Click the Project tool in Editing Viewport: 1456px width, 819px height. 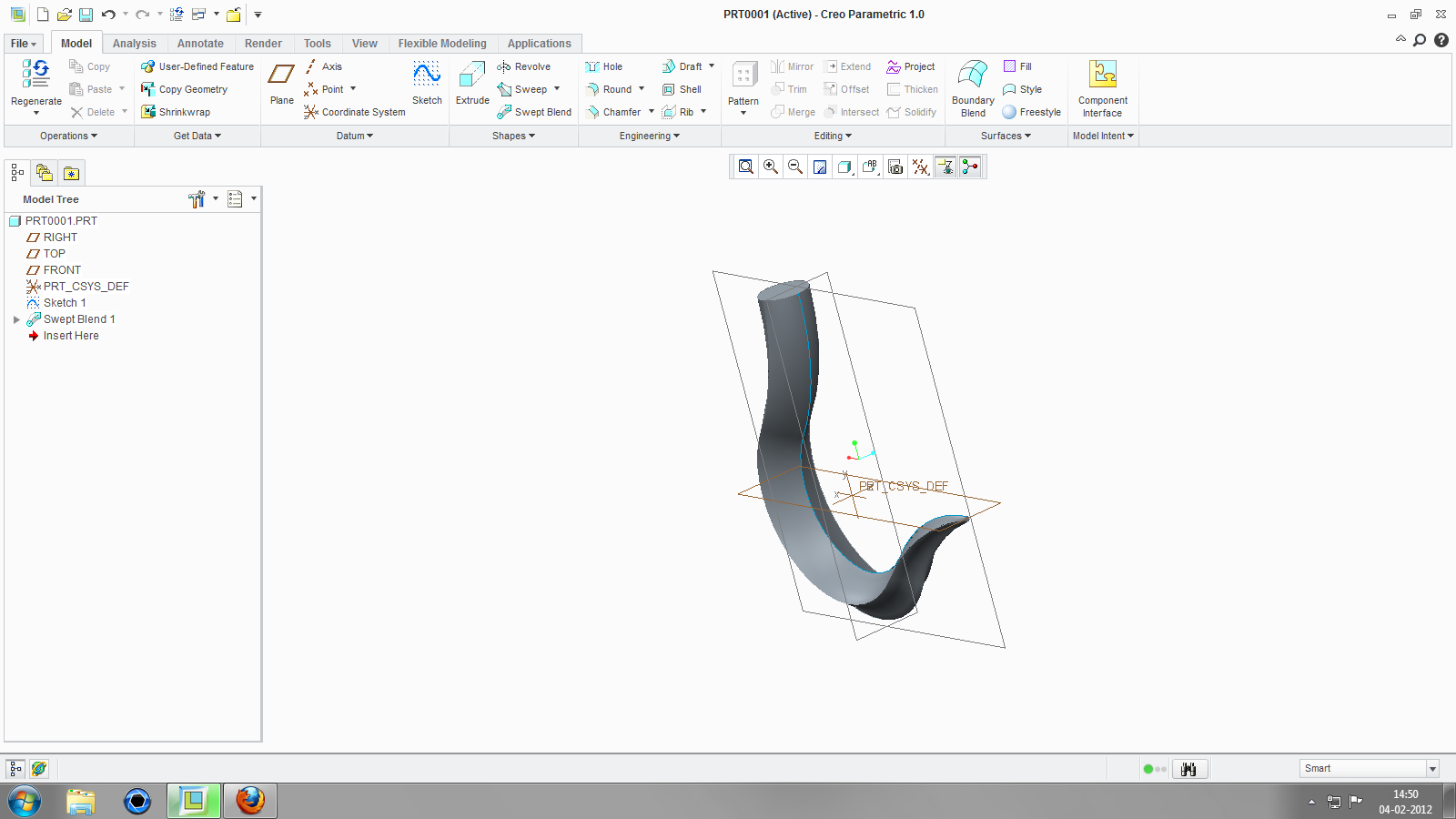(x=911, y=66)
